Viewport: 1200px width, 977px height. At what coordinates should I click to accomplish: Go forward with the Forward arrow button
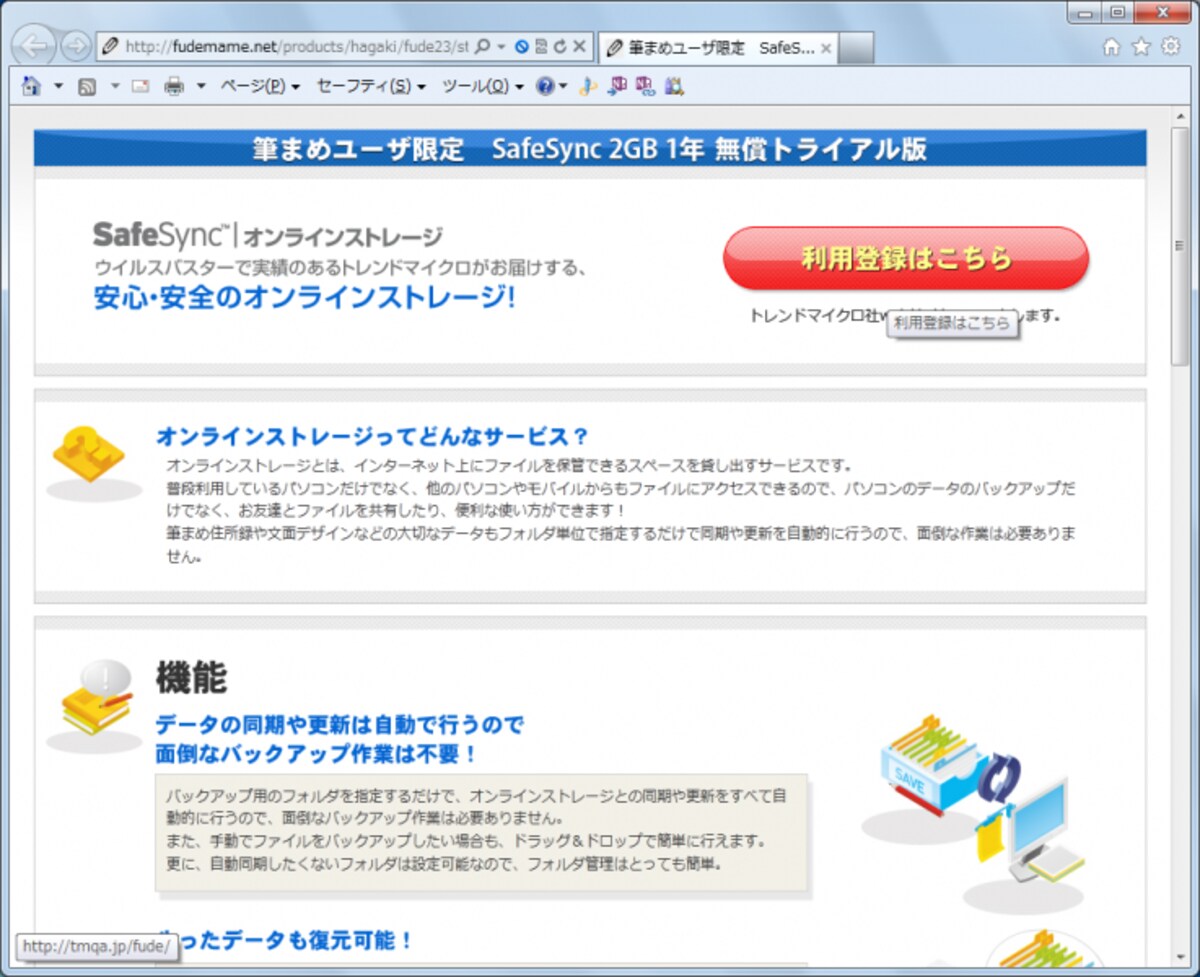75,46
